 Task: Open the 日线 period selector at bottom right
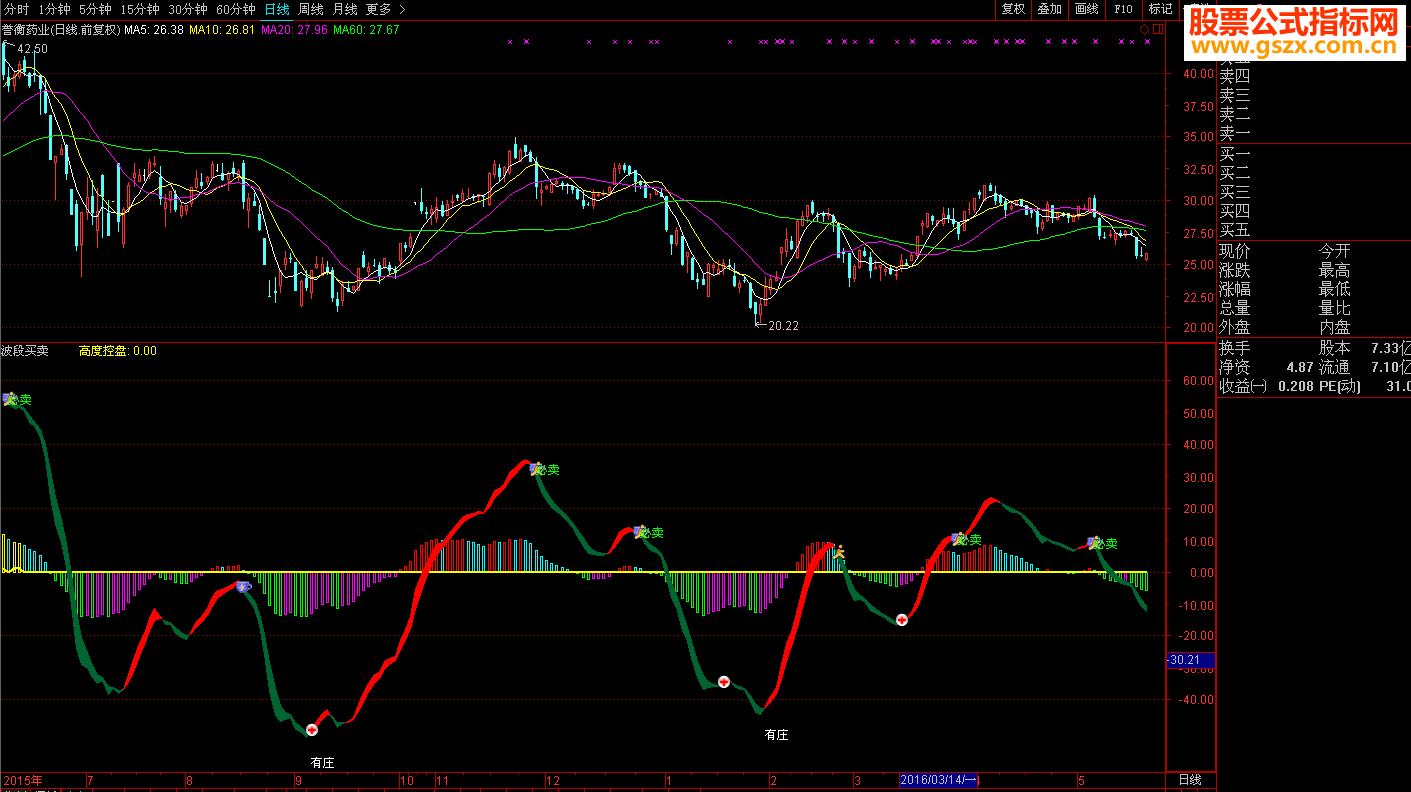[x=1190, y=780]
